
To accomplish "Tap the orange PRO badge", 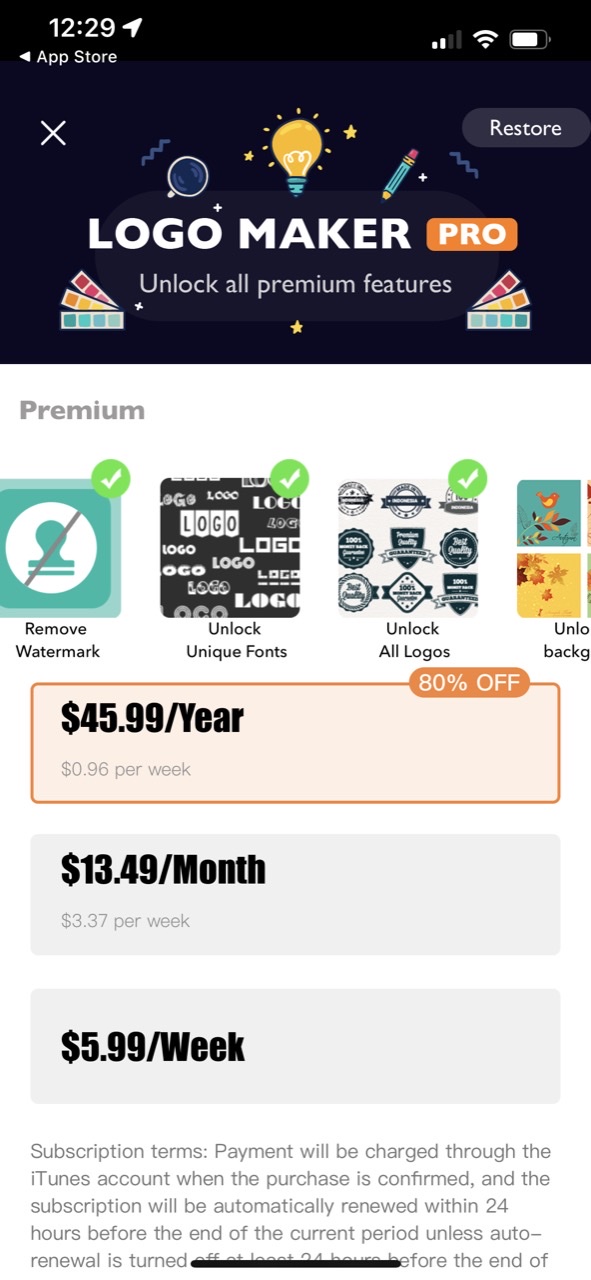I will (471, 234).
